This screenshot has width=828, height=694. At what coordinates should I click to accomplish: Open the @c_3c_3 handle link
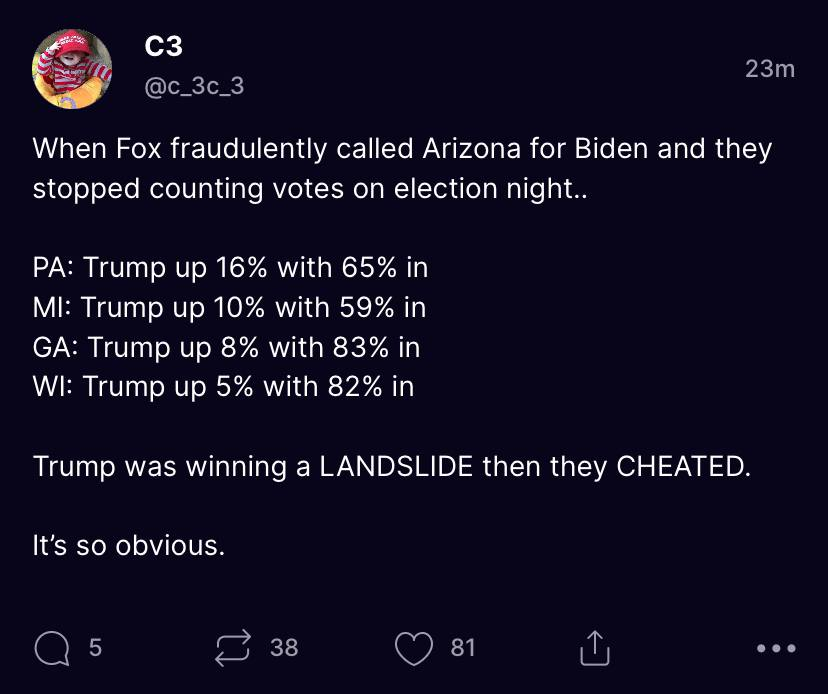(x=194, y=87)
